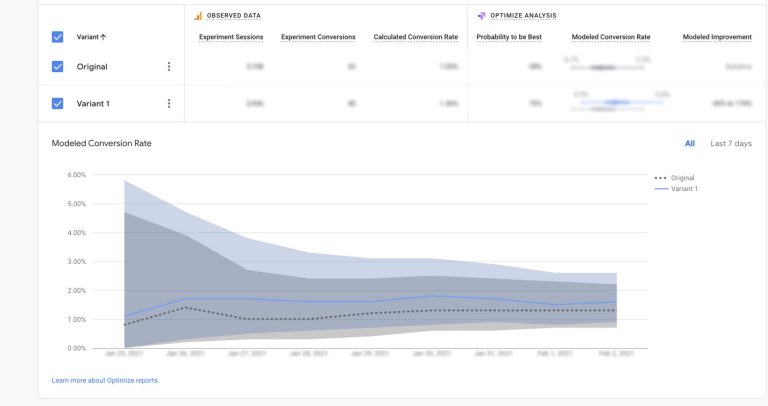This screenshot has width=768, height=406.
Task: Uncheck the Variant 1 checkbox
Action: coord(57,103)
